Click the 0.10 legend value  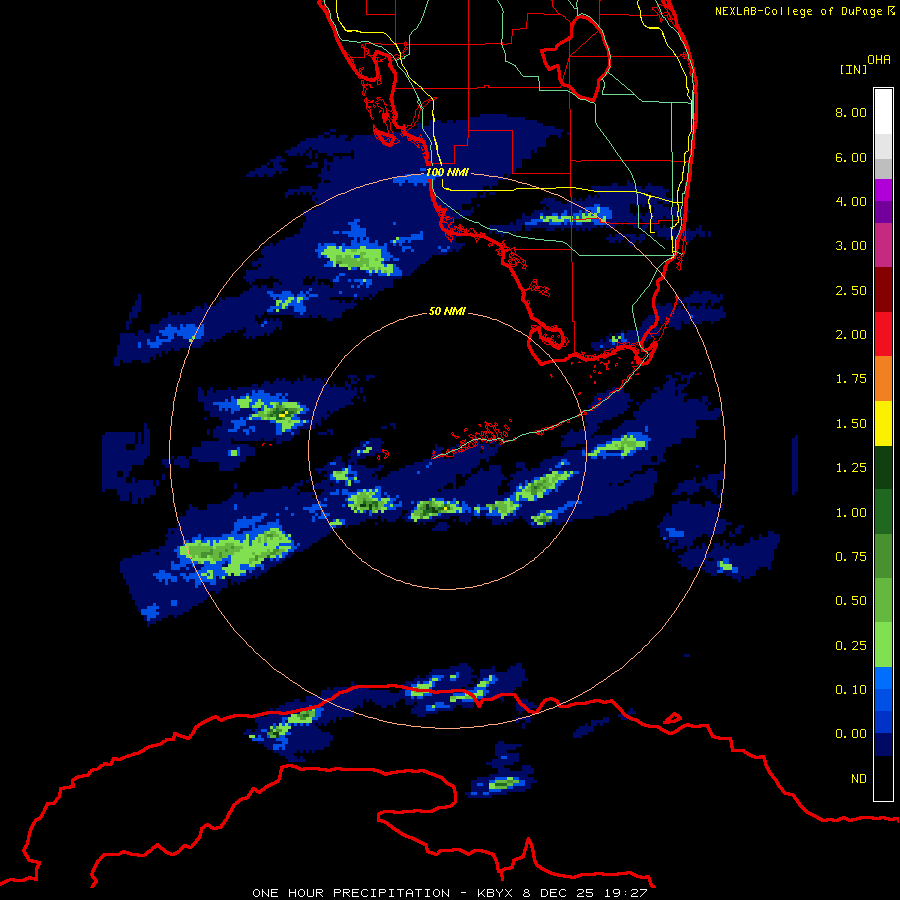(851, 690)
